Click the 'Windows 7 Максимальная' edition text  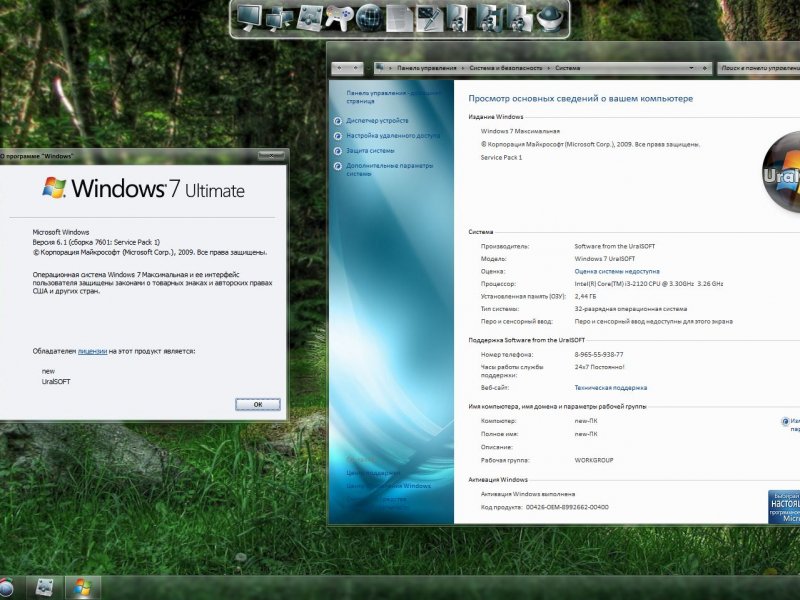(520, 131)
